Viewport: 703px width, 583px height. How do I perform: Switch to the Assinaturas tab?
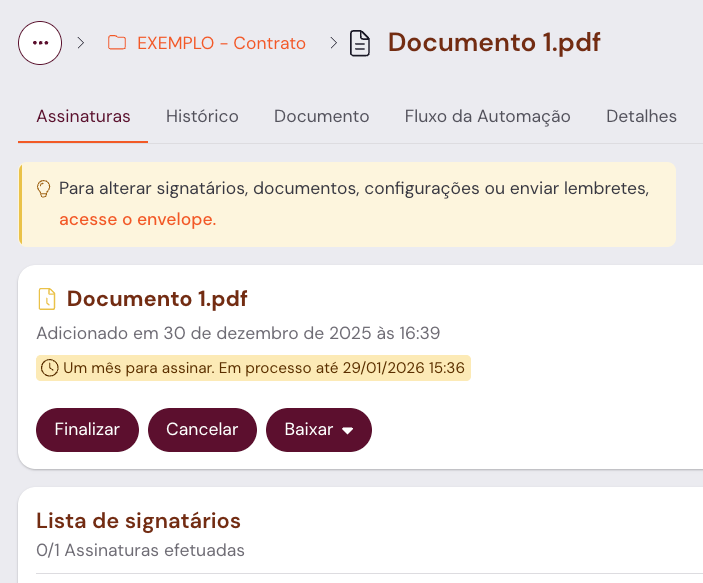tap(83, 116)
